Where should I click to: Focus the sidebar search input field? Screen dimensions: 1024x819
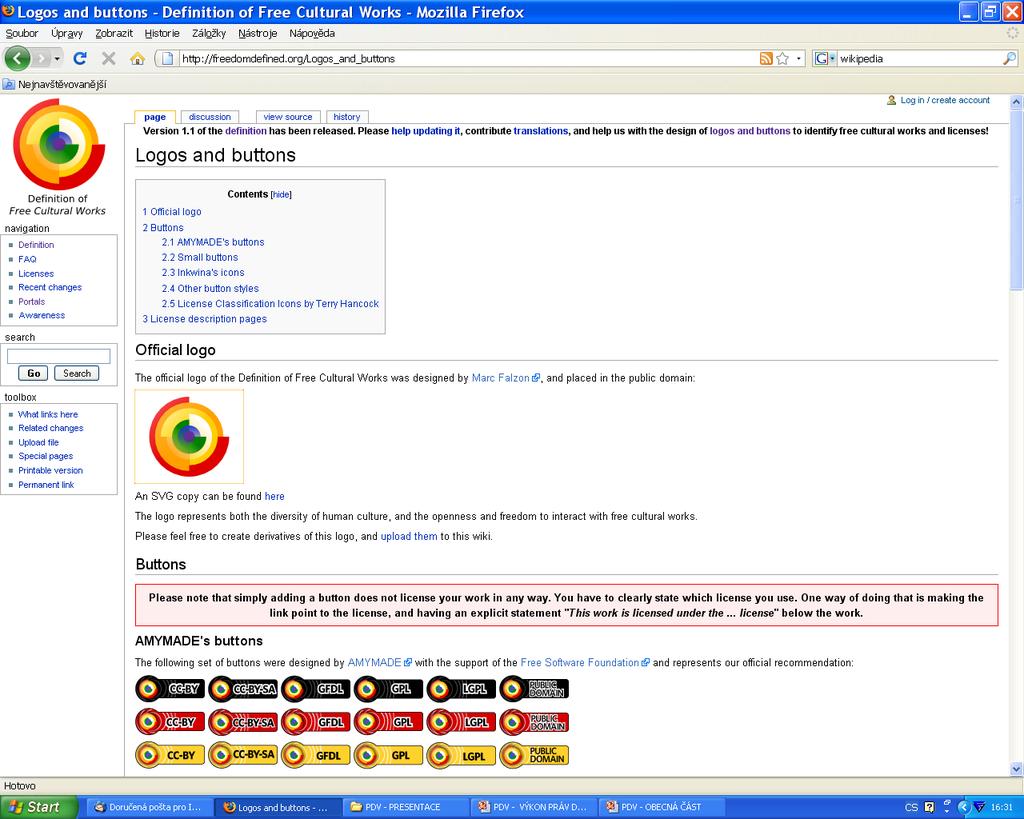(x=59, y=356)
